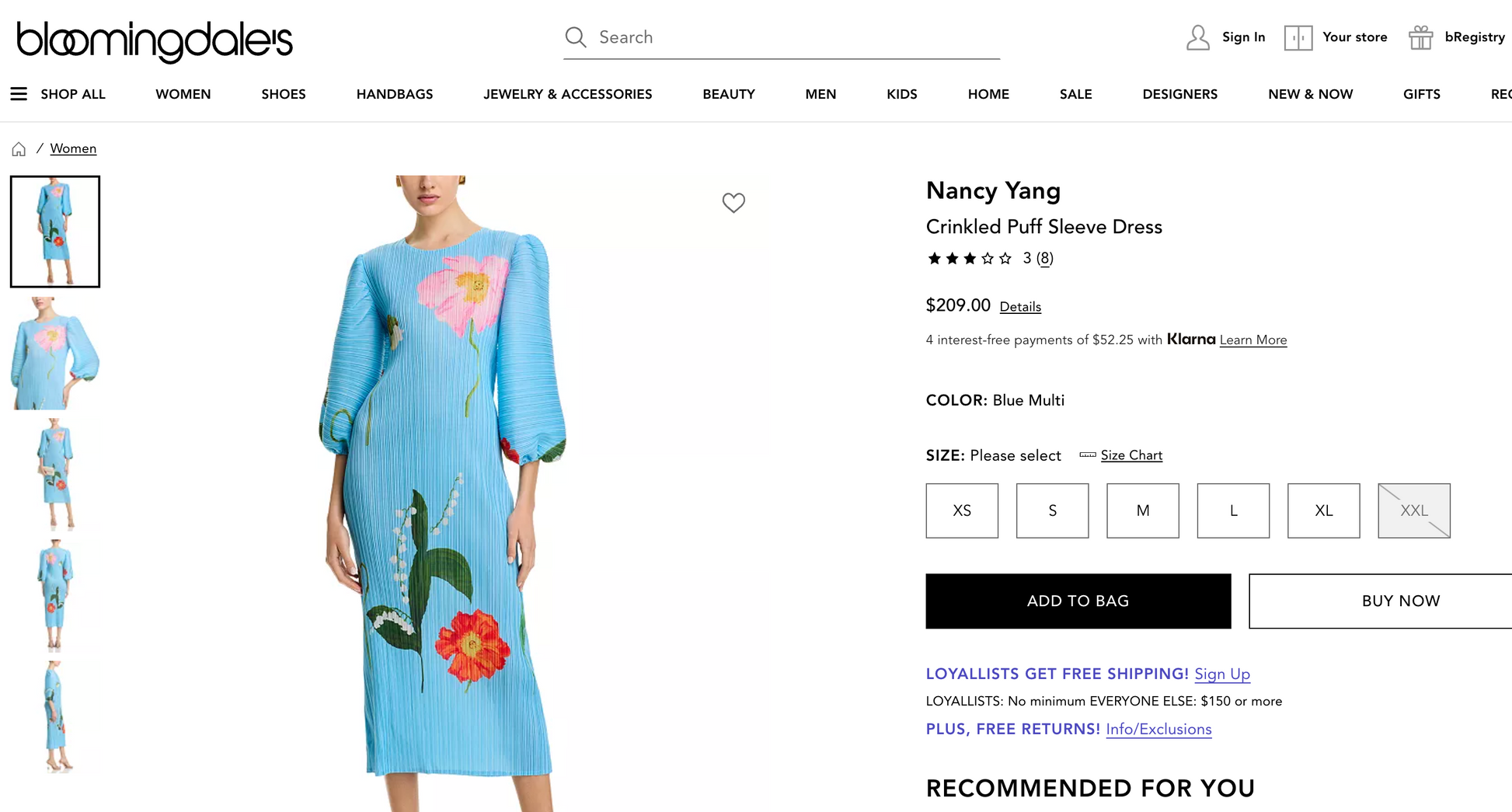Add the dress to bag
Viewport: 1512px width, 812px height.
1078,601
